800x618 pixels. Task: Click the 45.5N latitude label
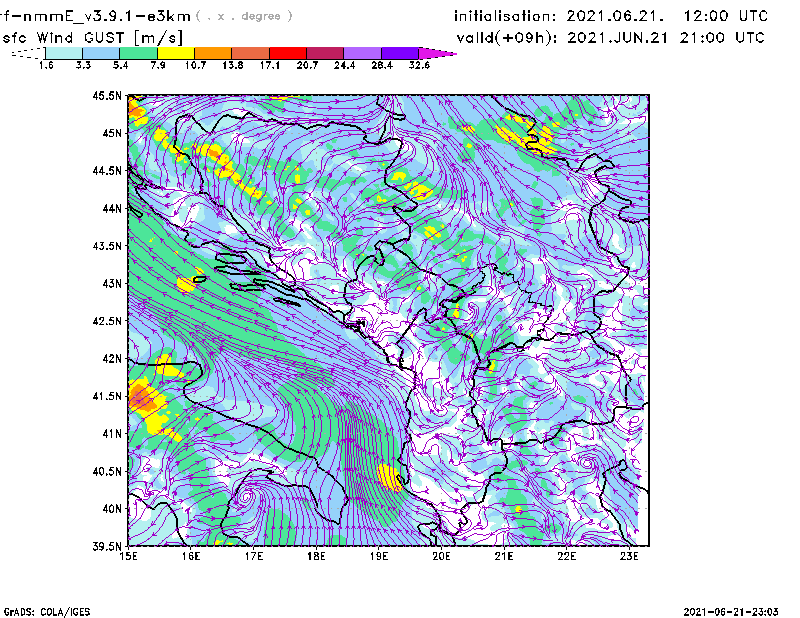point(108,95)
